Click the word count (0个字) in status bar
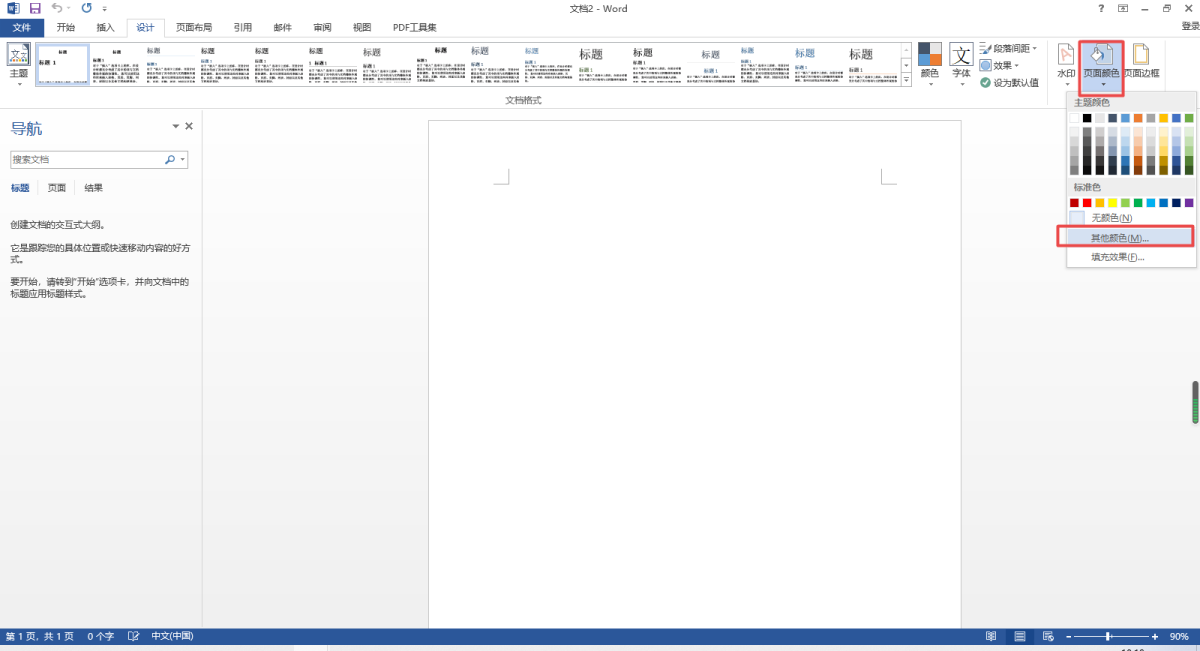 click(x=101, y=636)
